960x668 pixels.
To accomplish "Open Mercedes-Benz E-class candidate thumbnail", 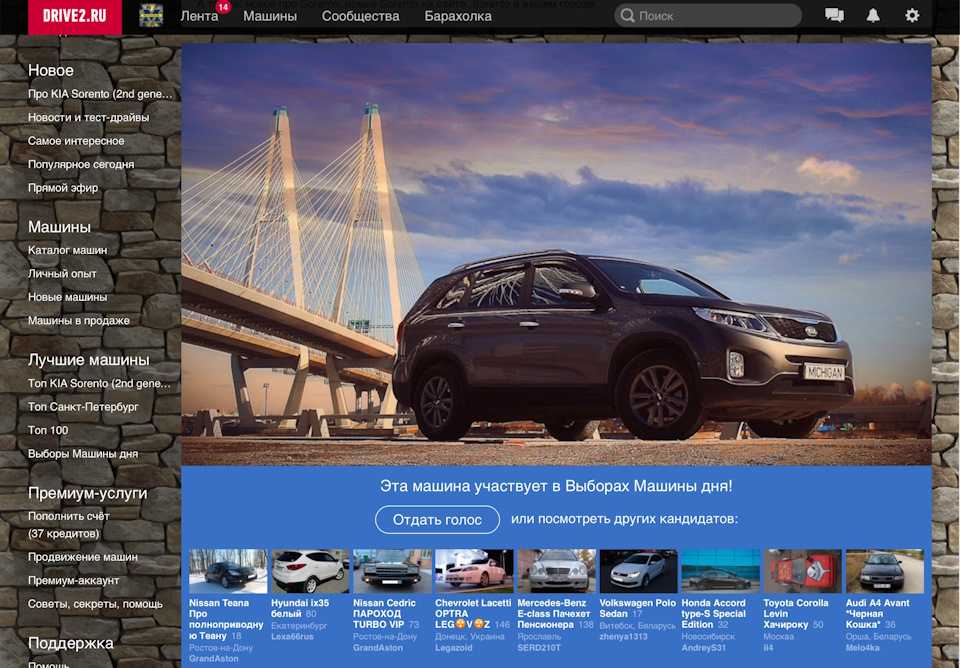I will 556,571.
